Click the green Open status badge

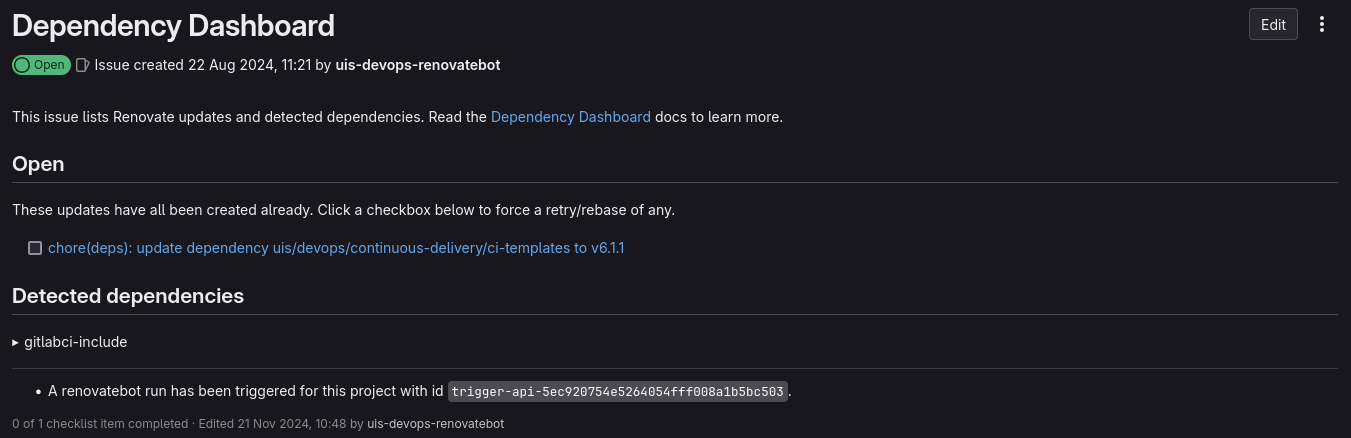click(41, 65)
